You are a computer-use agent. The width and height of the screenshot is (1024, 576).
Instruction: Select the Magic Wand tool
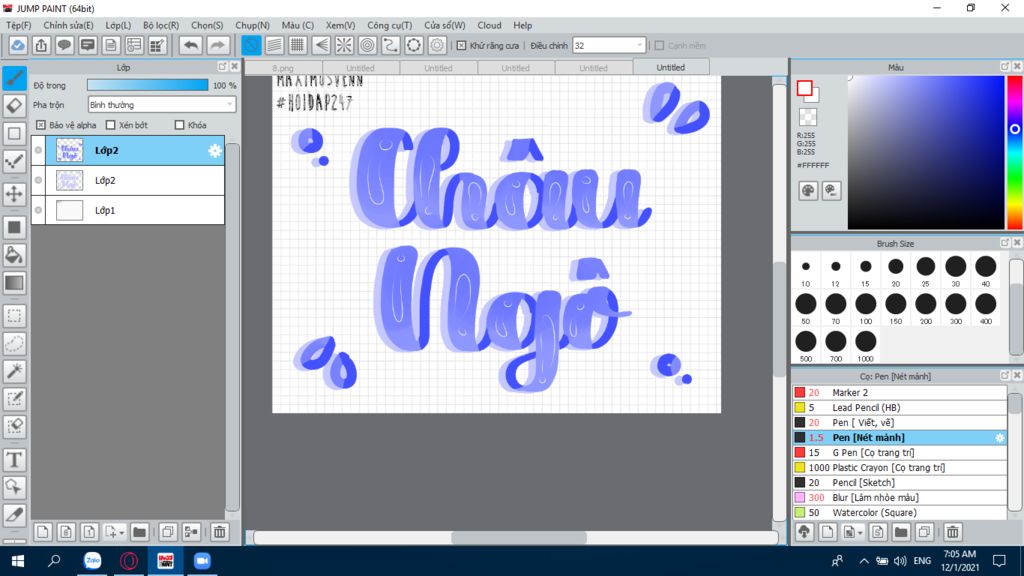(x=14, y=371)
